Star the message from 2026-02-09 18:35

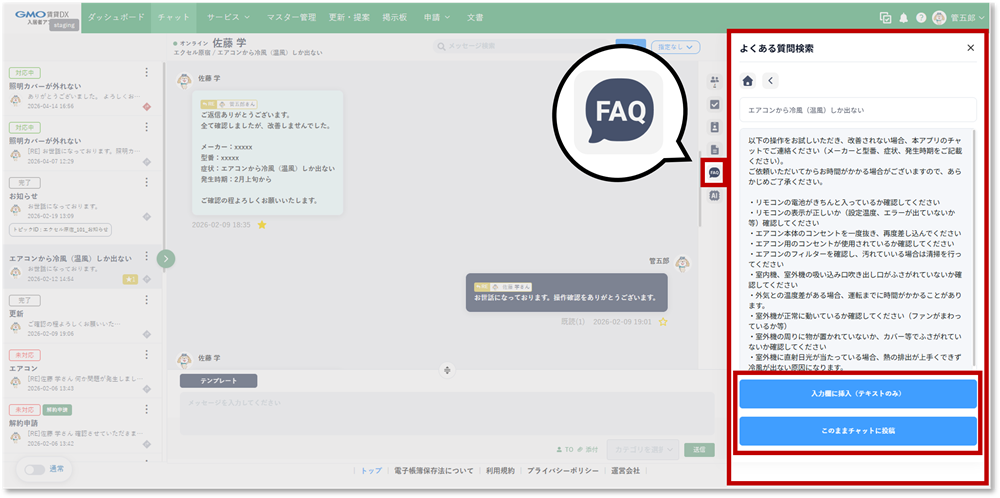262,225
